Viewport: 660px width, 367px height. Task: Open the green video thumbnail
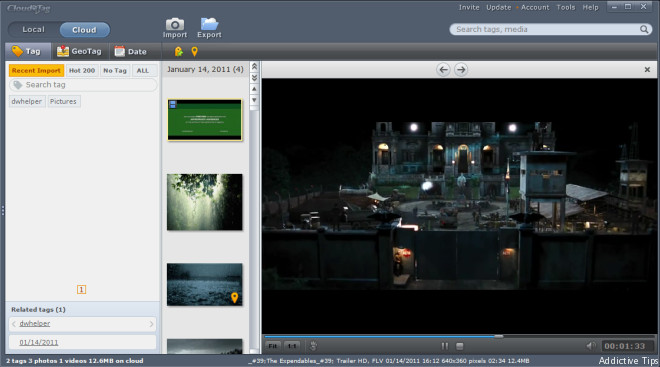[x=205, y=120]
